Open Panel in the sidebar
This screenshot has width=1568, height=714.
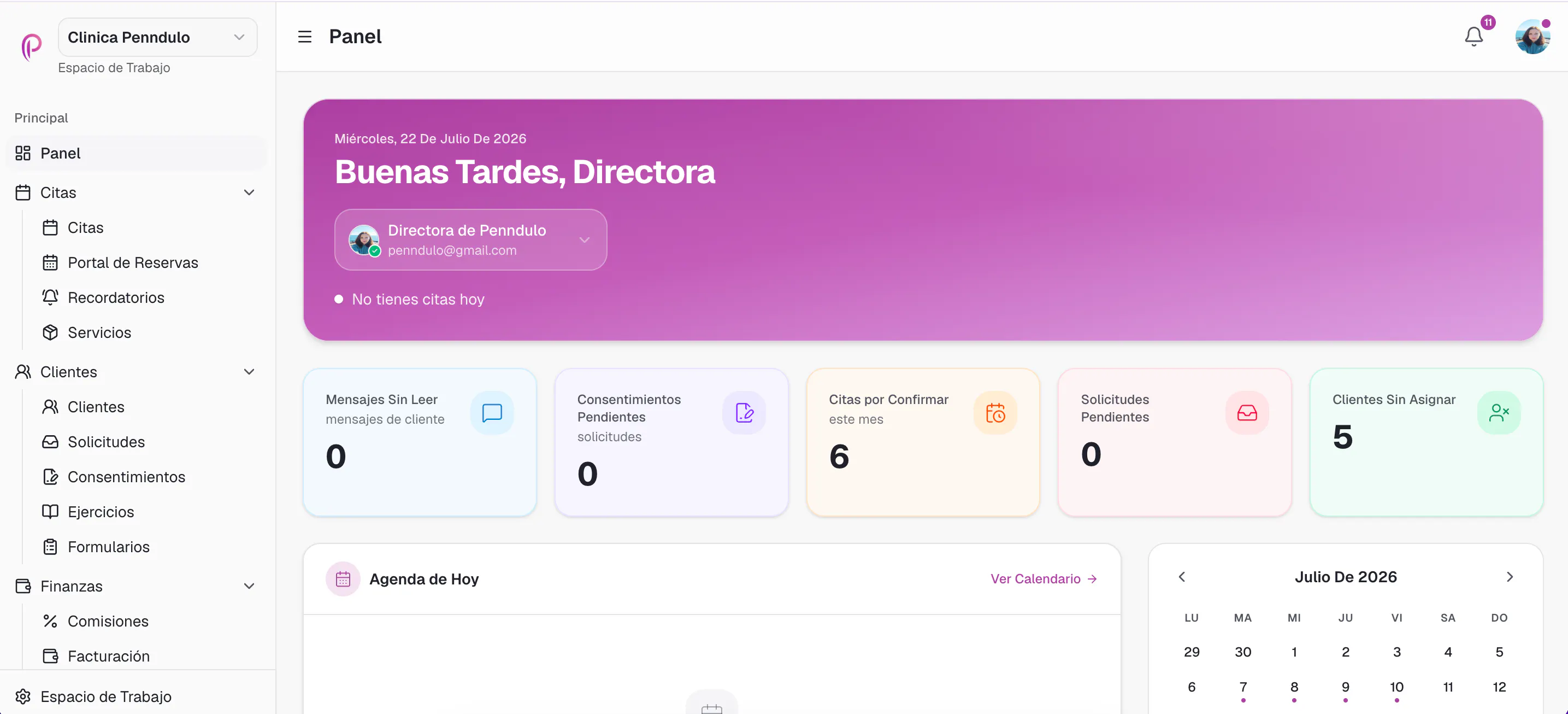[137, 153]
